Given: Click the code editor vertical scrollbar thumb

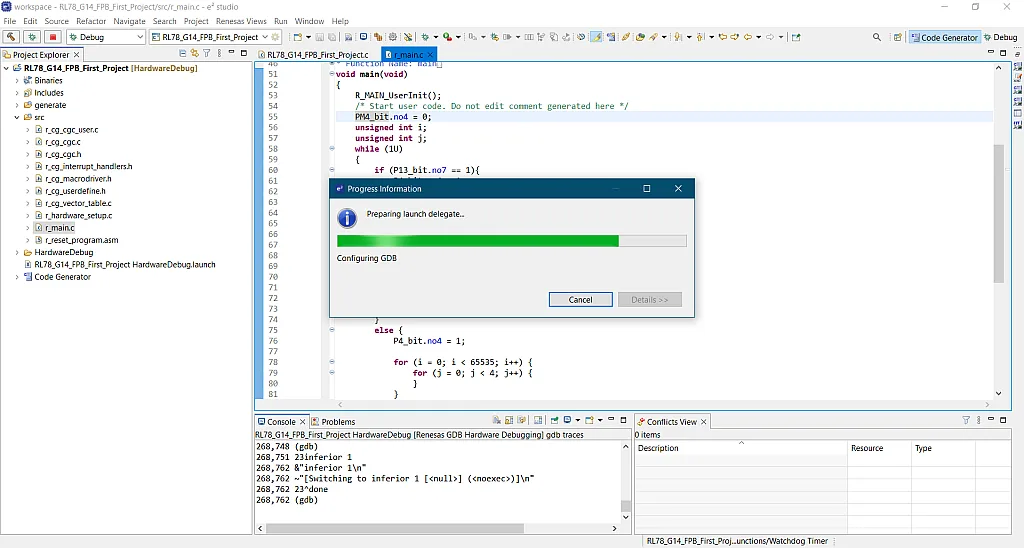Looking at the screenshot, I should click(x=999, y=214).
